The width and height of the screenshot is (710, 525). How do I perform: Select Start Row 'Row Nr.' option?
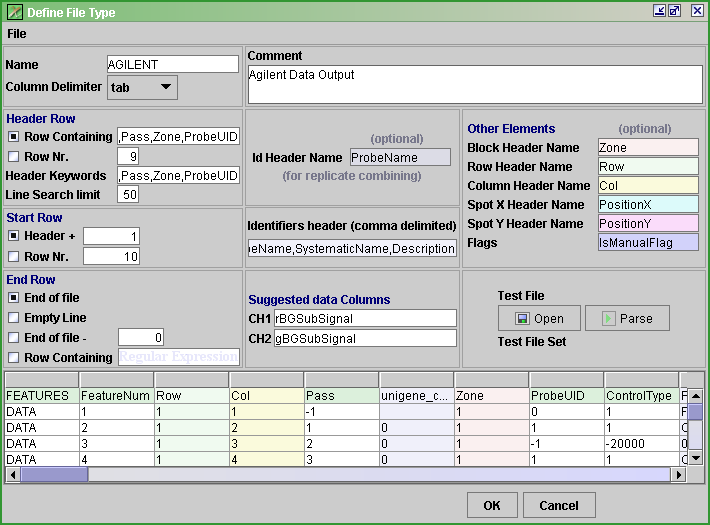(x=14, y=256)
